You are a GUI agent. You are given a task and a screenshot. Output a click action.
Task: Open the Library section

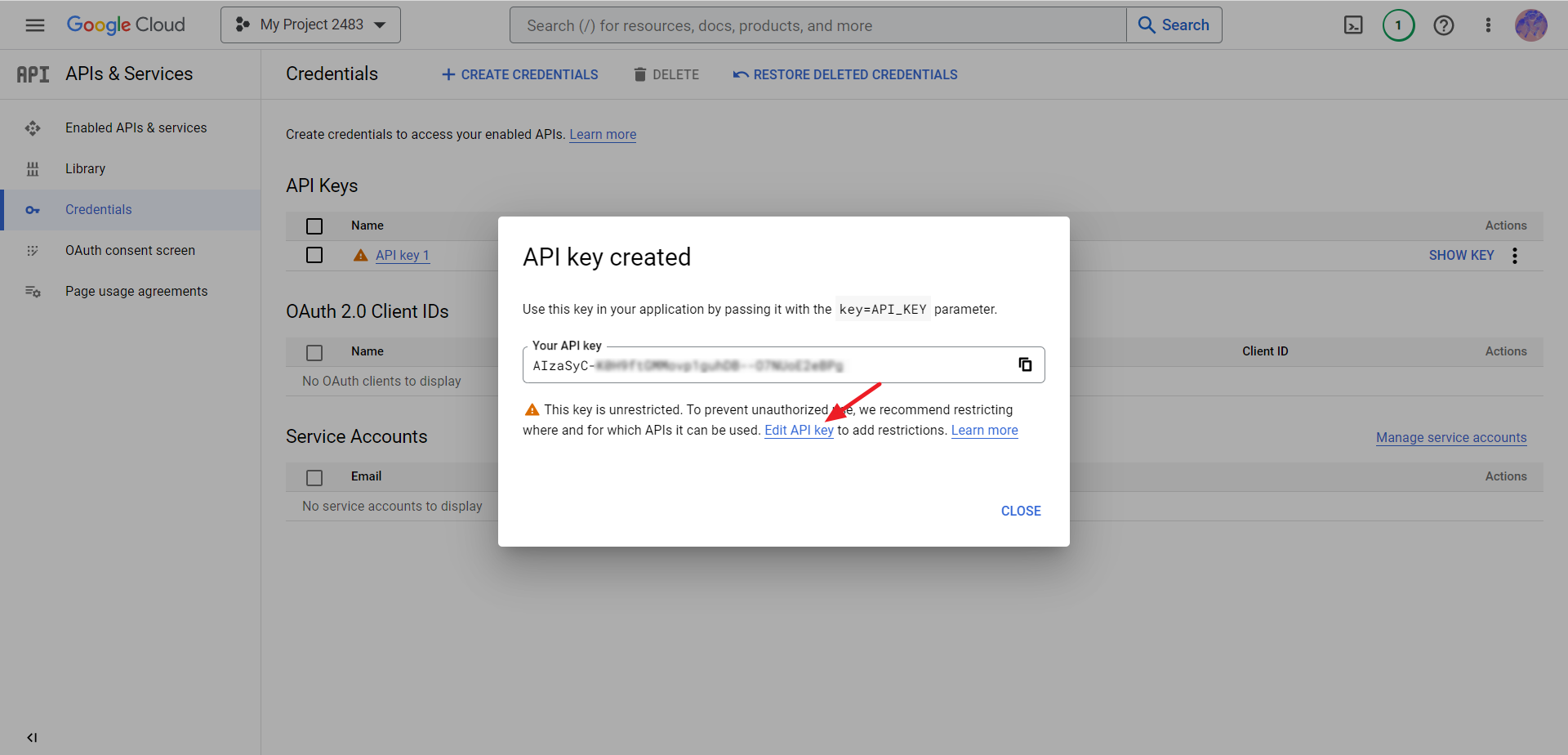tap(85, 169)
